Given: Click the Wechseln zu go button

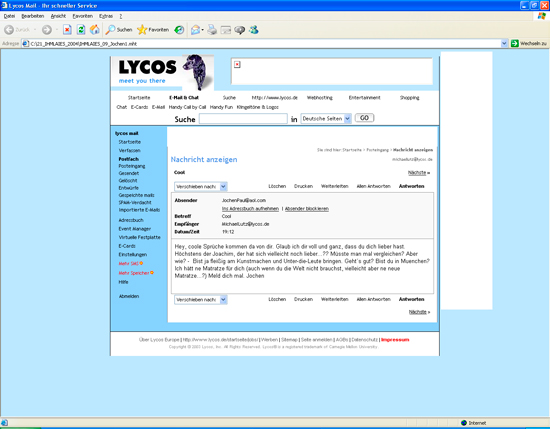Looking at the screenshot, I should [529, 43].
